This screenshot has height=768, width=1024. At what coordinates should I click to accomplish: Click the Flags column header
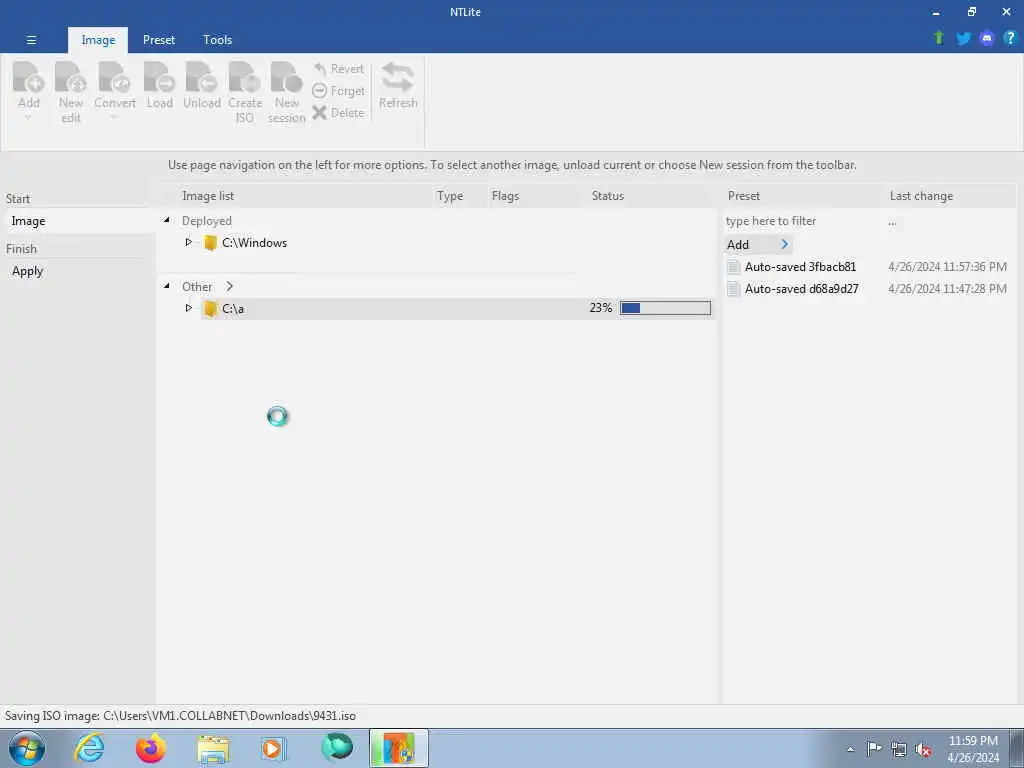(505, 196)
